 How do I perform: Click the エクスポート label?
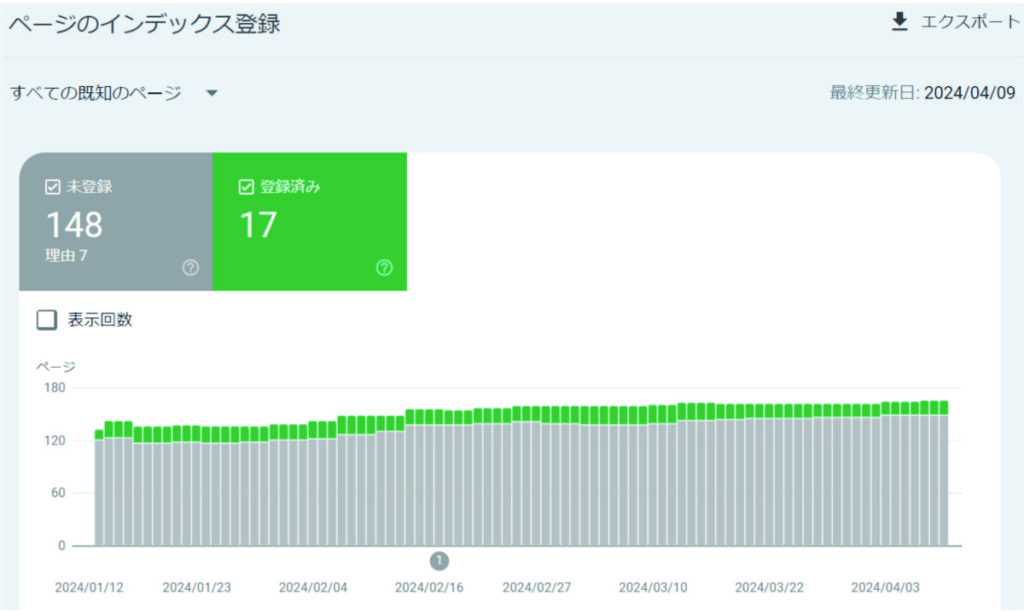(x=970, y=22)
